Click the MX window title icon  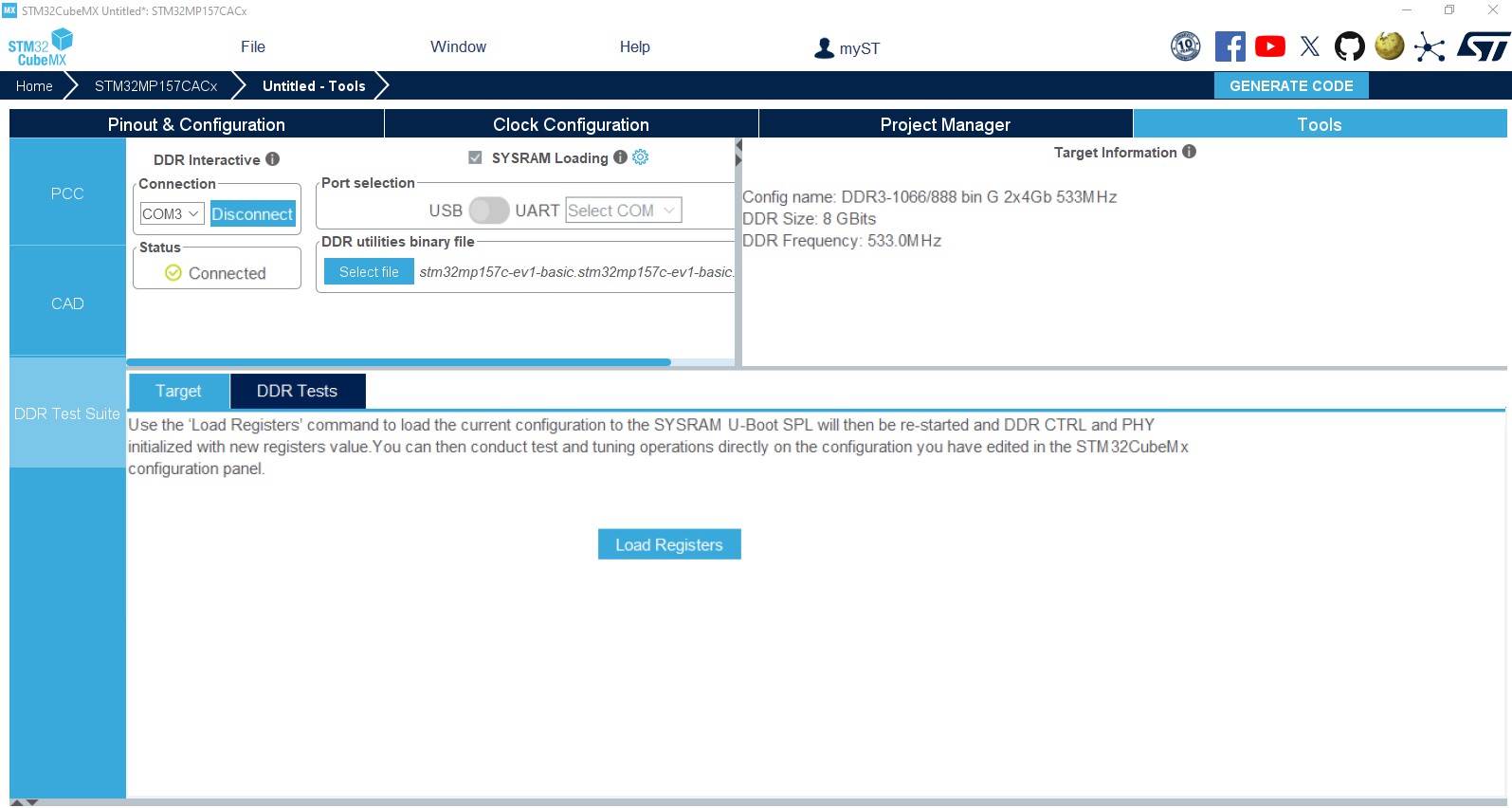[x=9, y=10]
